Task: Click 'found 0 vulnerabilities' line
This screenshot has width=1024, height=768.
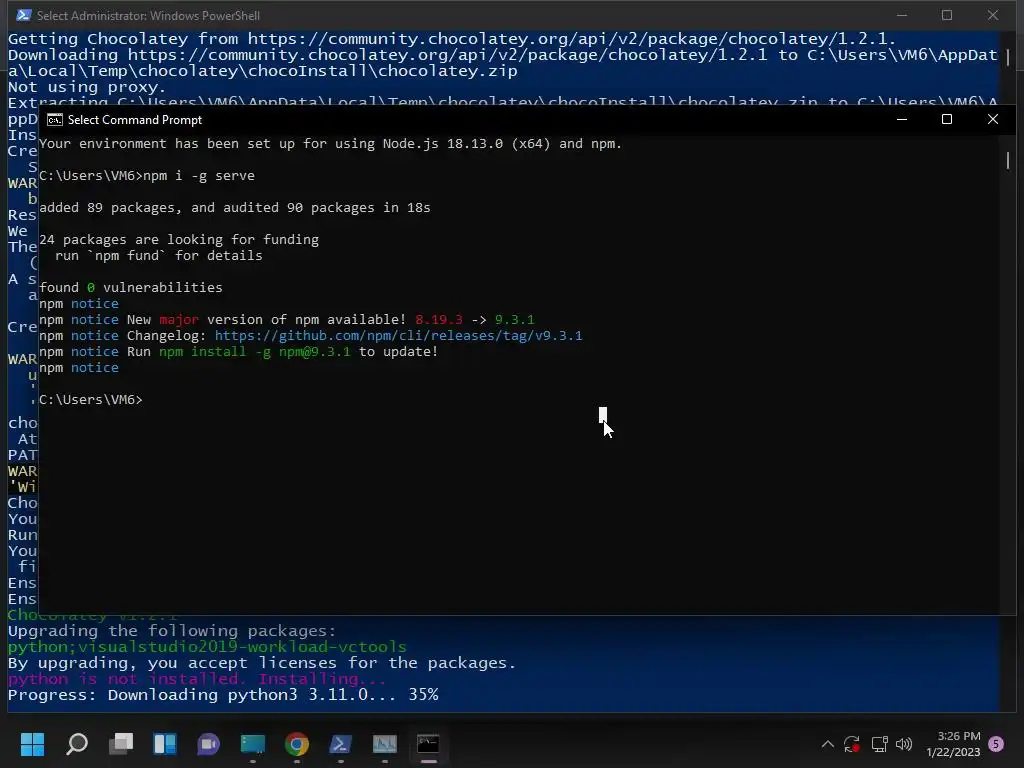Action: (x=131, y=287)
